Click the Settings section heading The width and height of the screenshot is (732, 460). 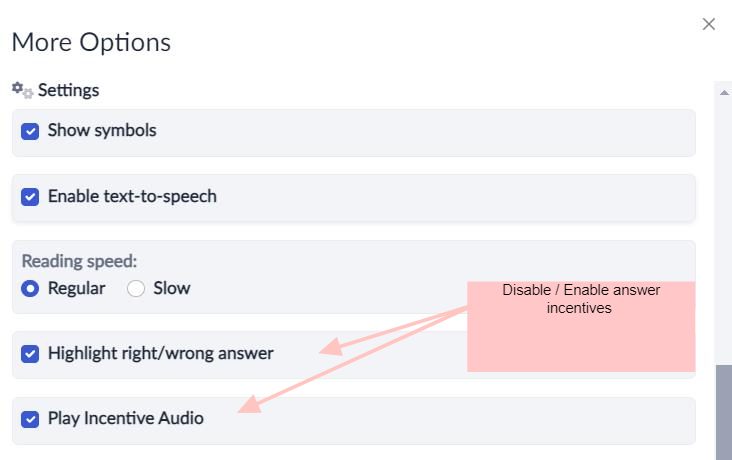[68, 90]
